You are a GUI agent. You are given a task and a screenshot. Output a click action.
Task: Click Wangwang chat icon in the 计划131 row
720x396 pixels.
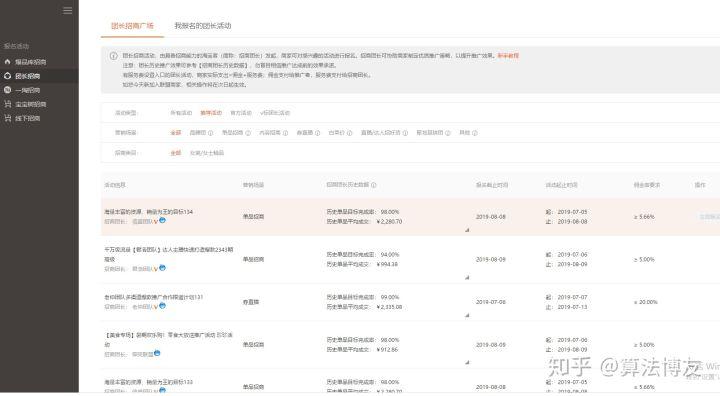(x=162, y=305)
